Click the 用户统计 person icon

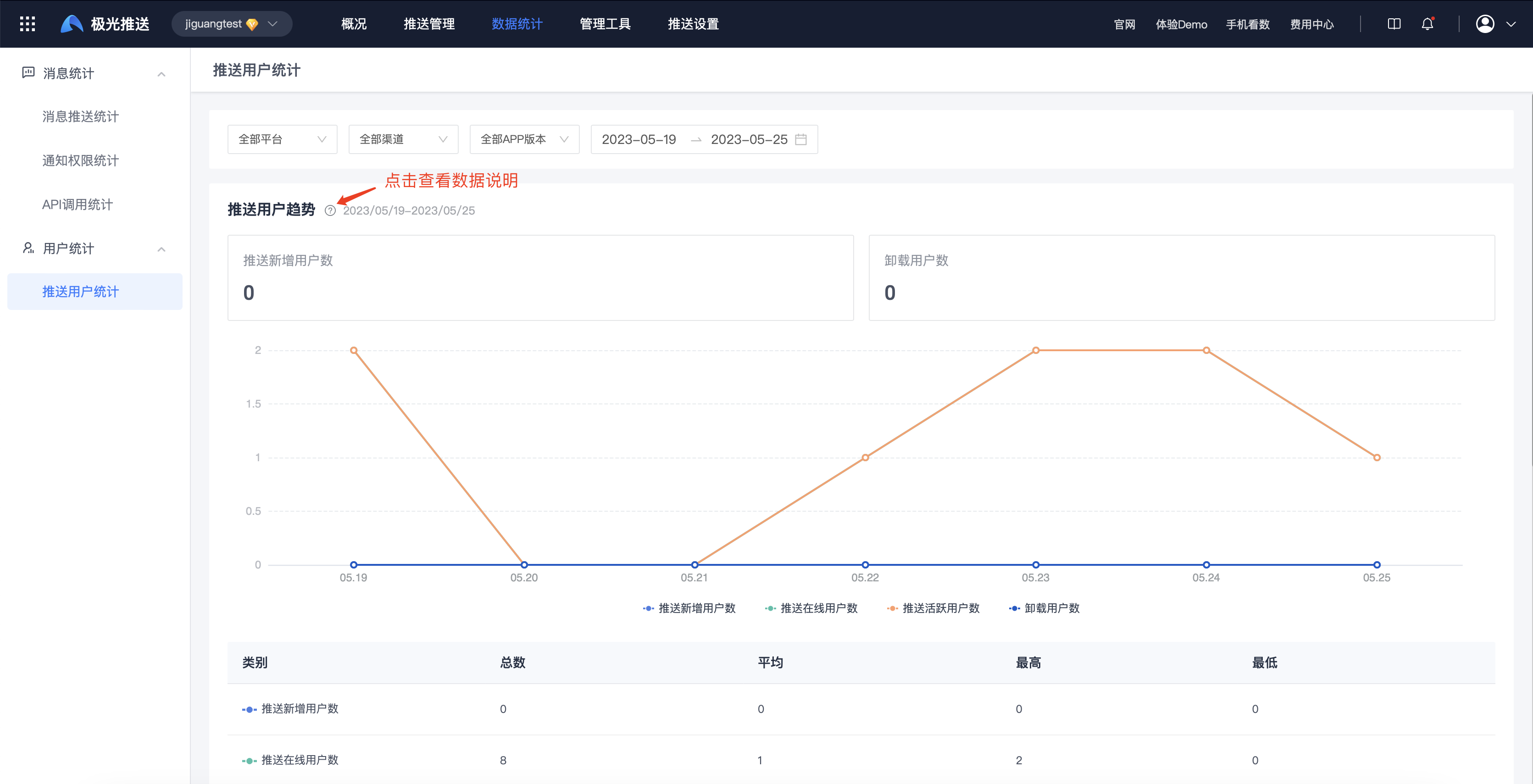coord(28,248)
